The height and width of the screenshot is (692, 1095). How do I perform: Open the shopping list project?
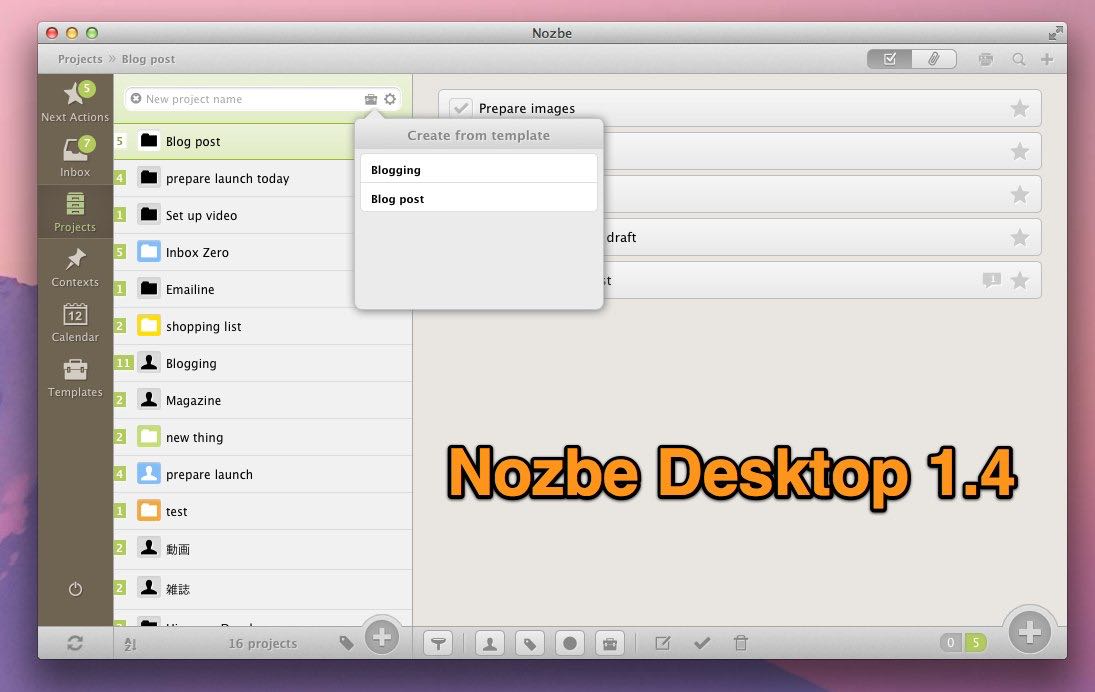point(263,326)
